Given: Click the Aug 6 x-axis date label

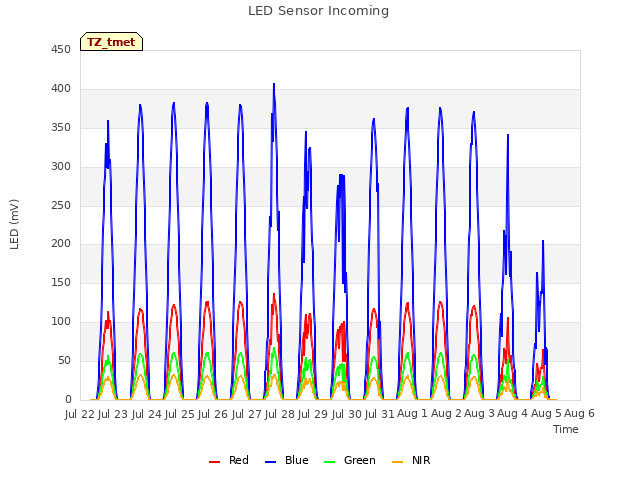Looking at the screenshot, I should (x=580, y=414).
